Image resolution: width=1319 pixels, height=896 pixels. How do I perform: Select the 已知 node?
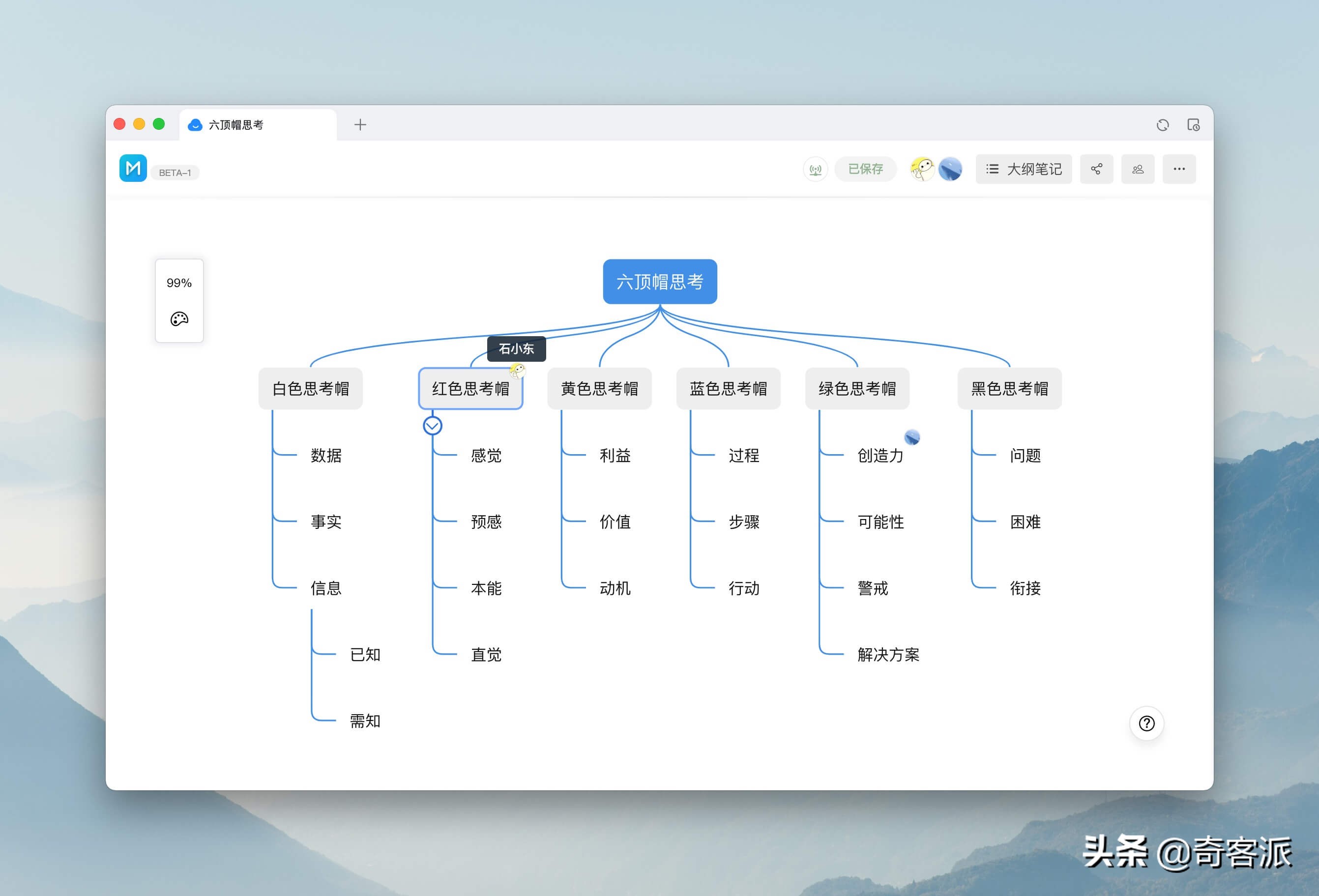click(x=365, y=655)
